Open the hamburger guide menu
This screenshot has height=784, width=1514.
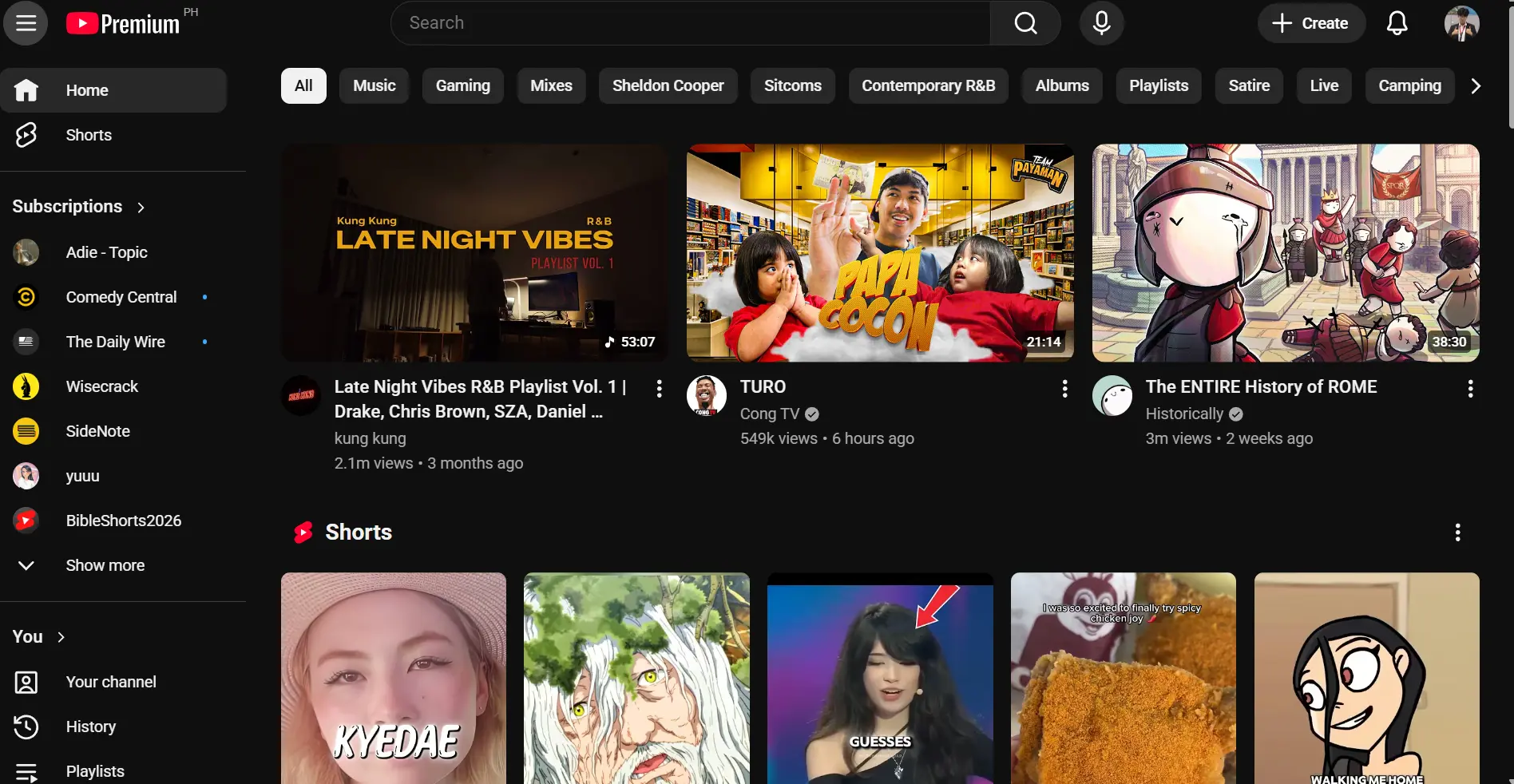(x=26, y=23)
